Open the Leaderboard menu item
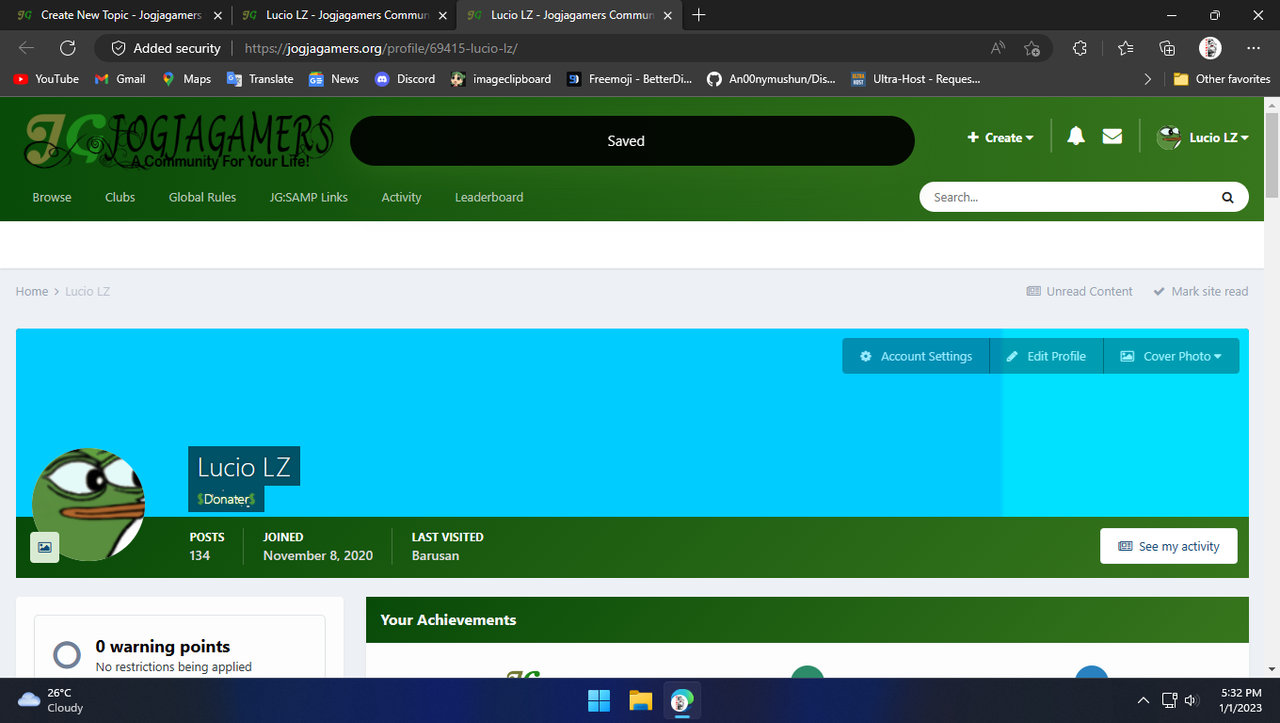 [x=489, y=197]
